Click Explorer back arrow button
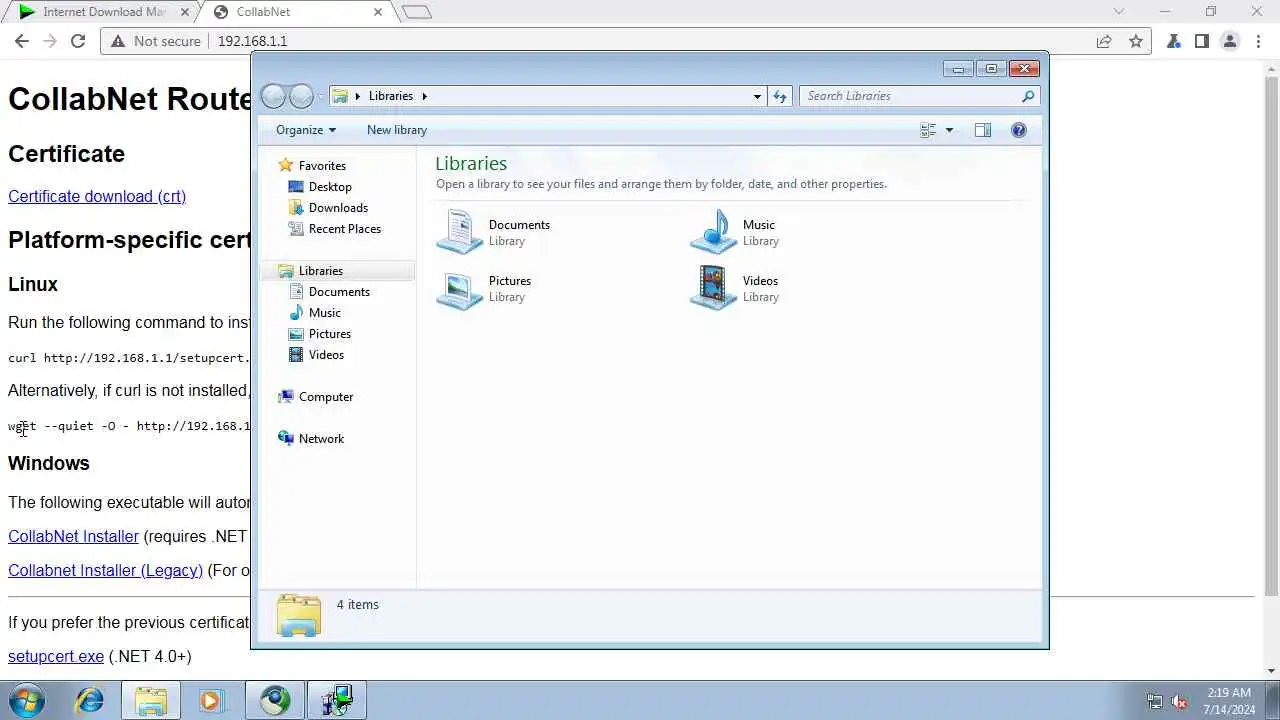This screenshot has width=1280, height=720. [x=273, y=96]
